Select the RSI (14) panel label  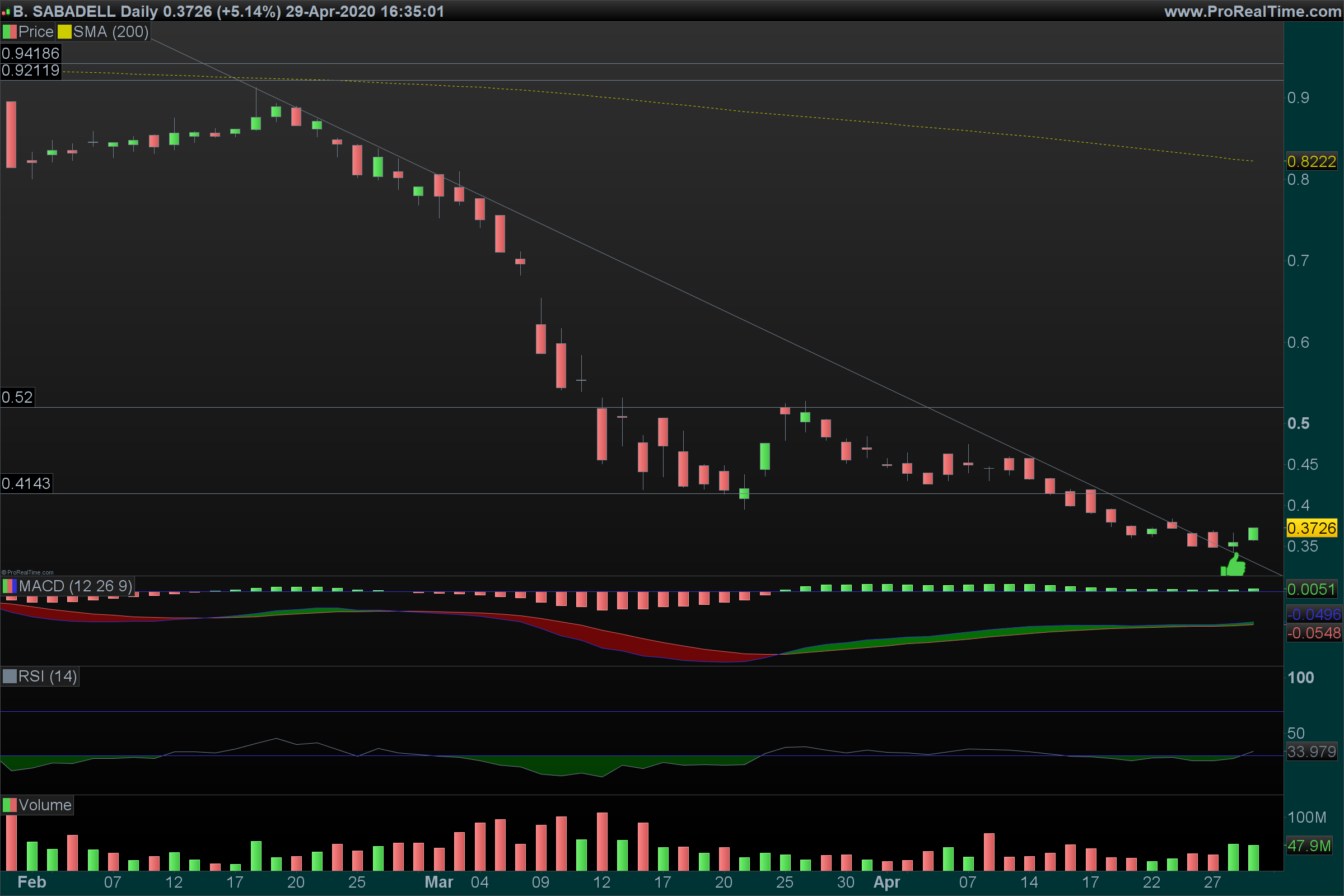coord(47,676)
